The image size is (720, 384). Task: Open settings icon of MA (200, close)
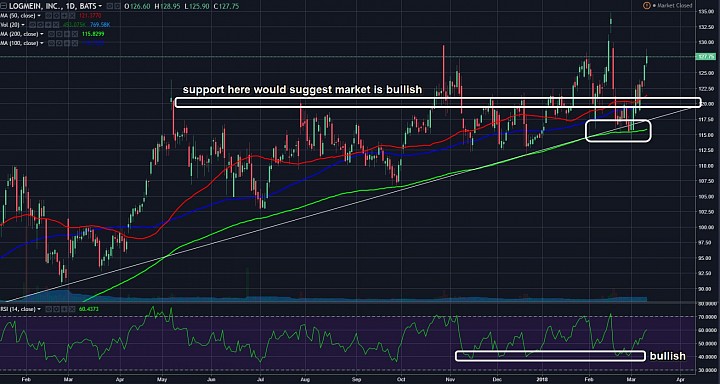point(59,34)
